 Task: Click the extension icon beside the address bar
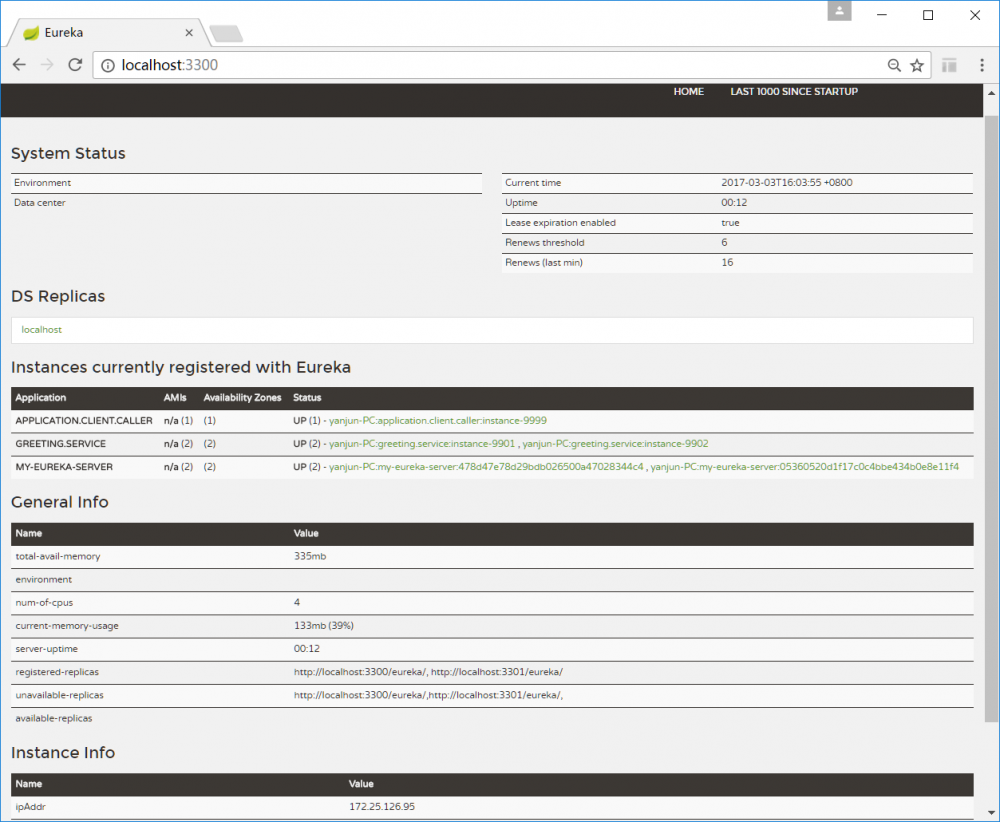point(950,65)
